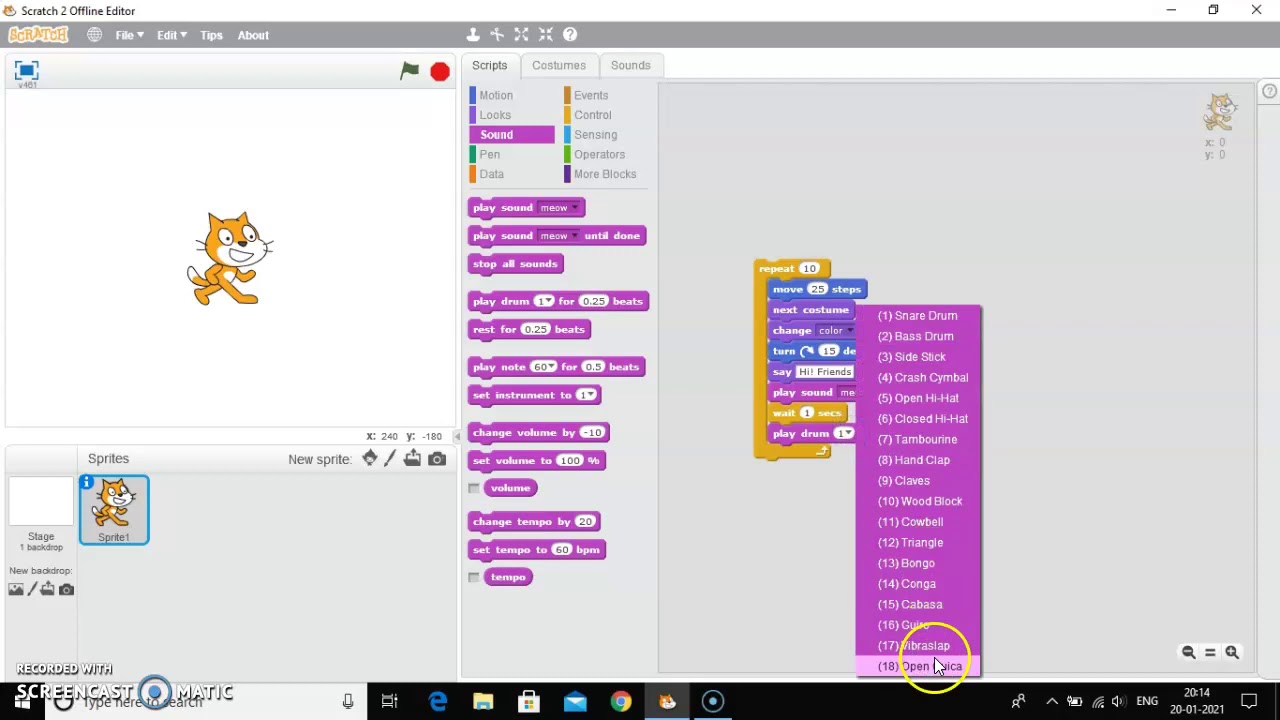Choose (18) Open Cuica drum

(919, 666)
